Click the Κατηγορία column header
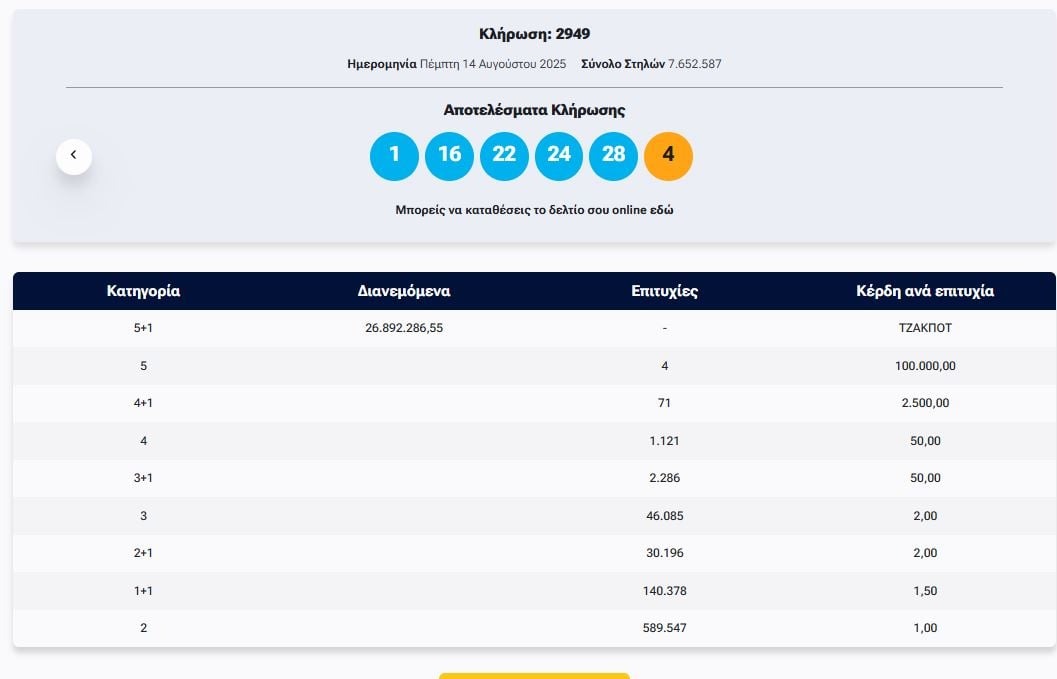This screenshot has width=1057, height=679. pos(143,291)
